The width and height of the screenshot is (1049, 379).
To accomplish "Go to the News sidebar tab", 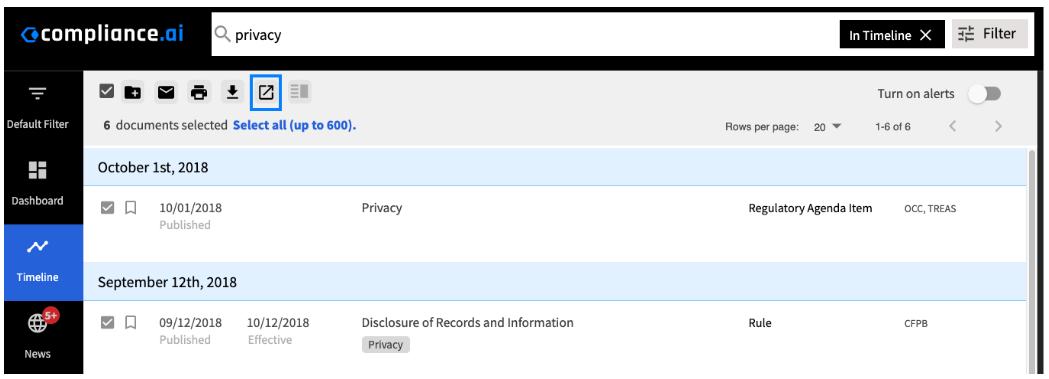I will [37, 334].
